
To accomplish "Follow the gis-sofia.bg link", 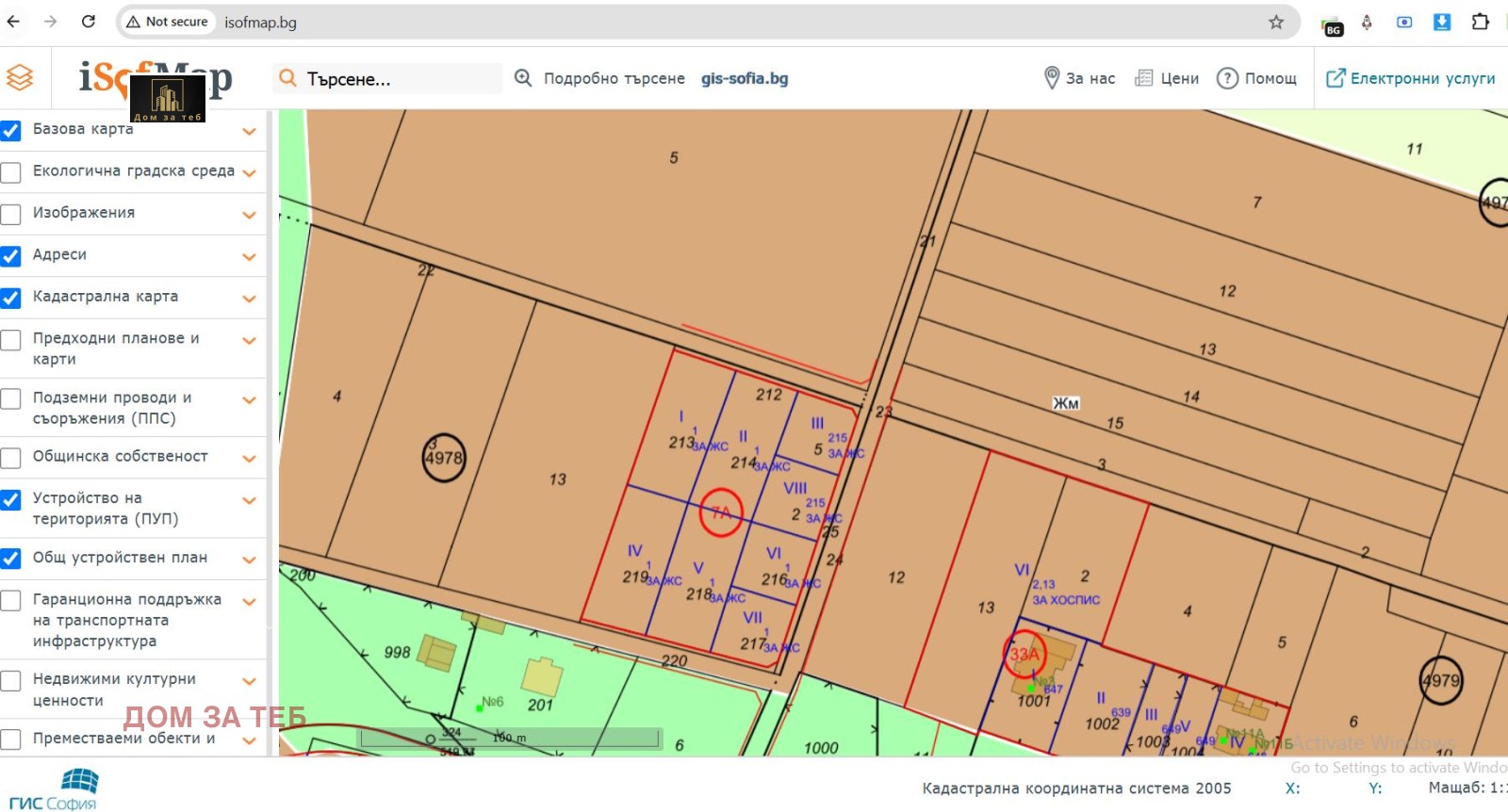I will coord(745,78).
